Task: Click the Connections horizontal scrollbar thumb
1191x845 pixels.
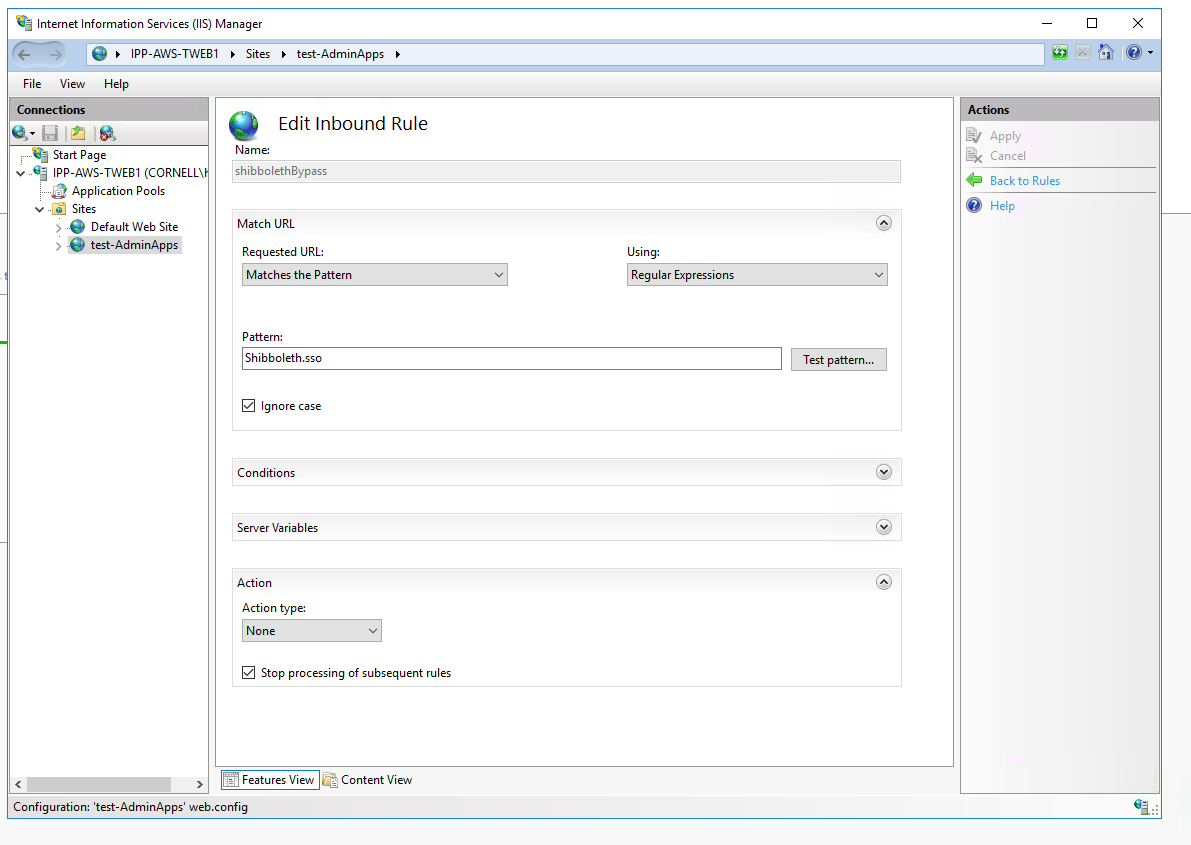Action: 99,784
